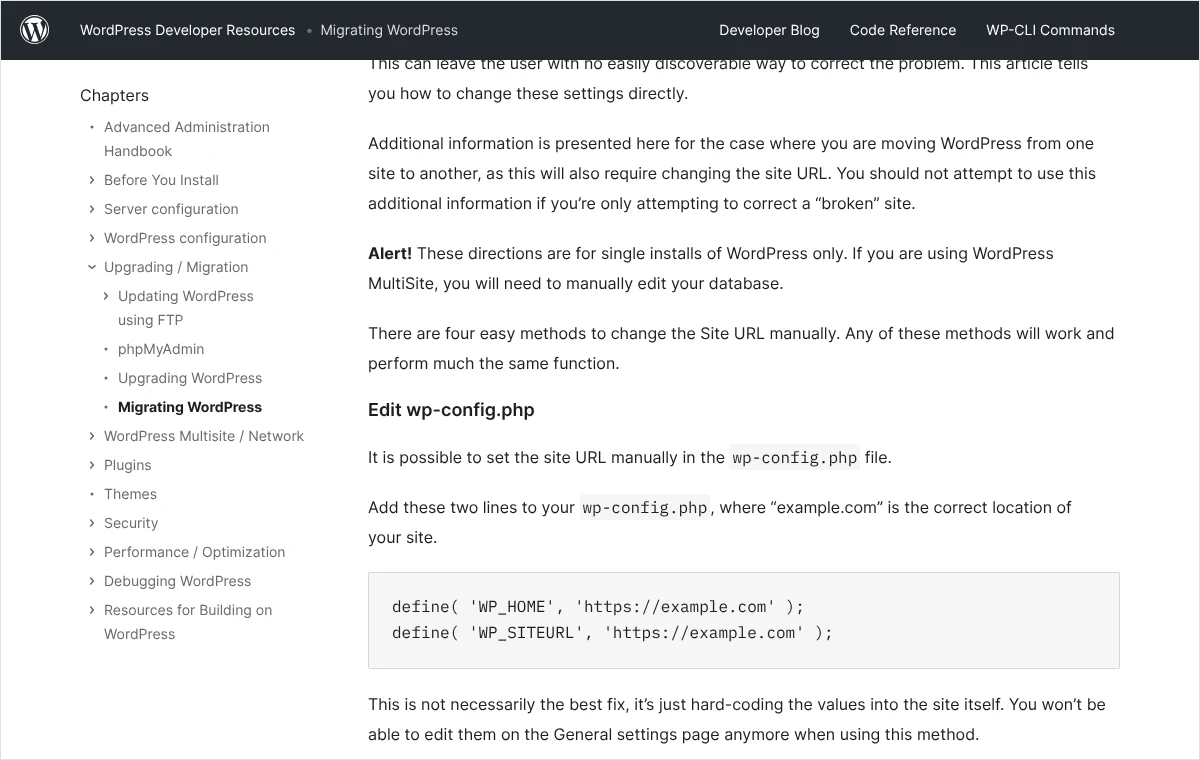The image size is (1200, 760).
Task: Open the Security chapter link
Action: tap(131, 523)
